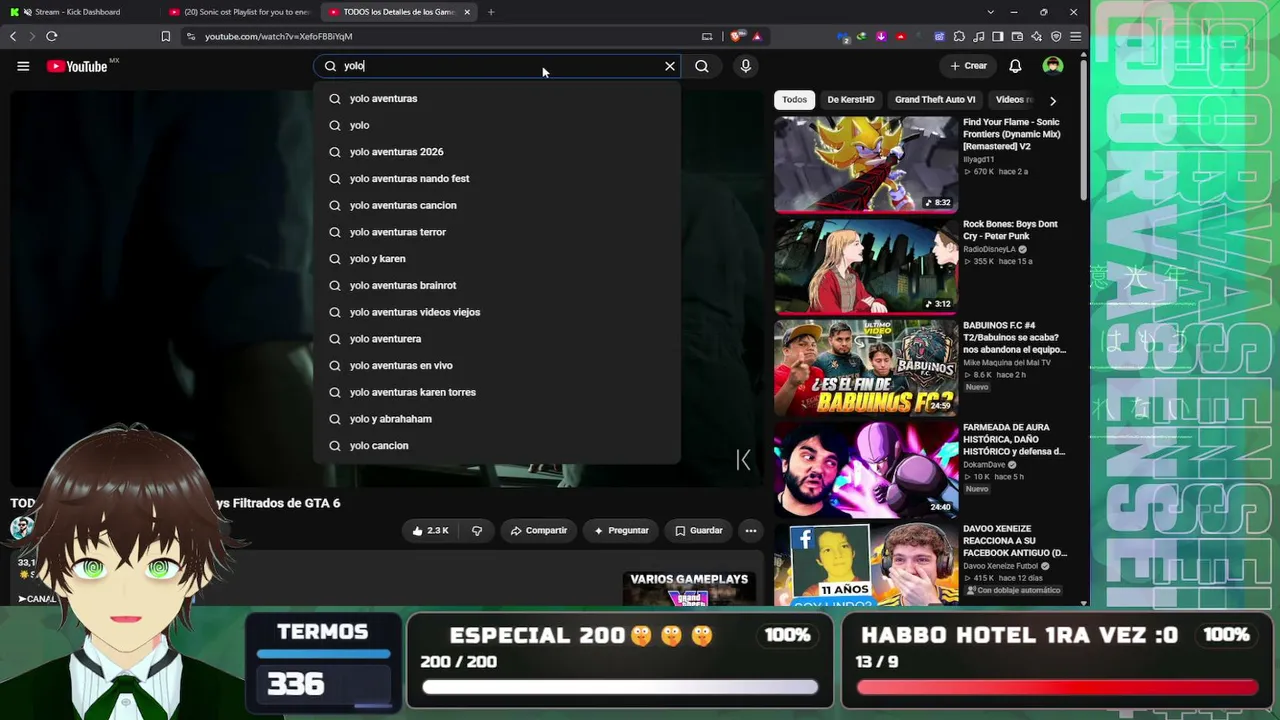This screenshot has width=1280, height=720.
Task: Focus the search field containing yolo
Action: click(x=498, y=66)
